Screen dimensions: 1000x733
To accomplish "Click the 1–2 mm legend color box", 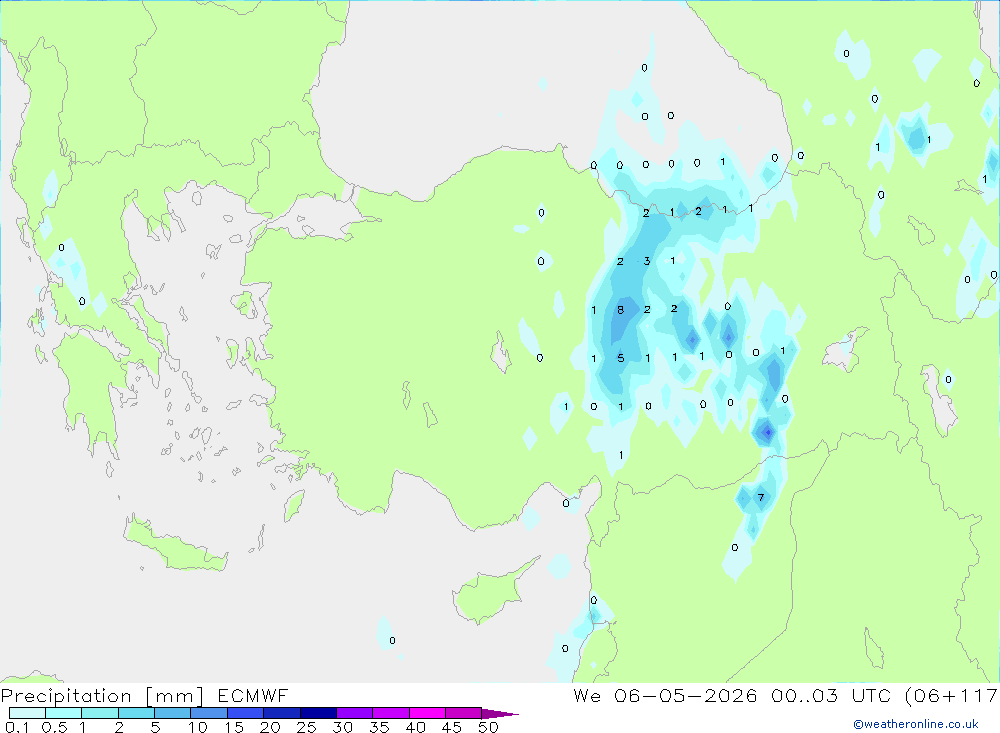I will coord(100,713).
